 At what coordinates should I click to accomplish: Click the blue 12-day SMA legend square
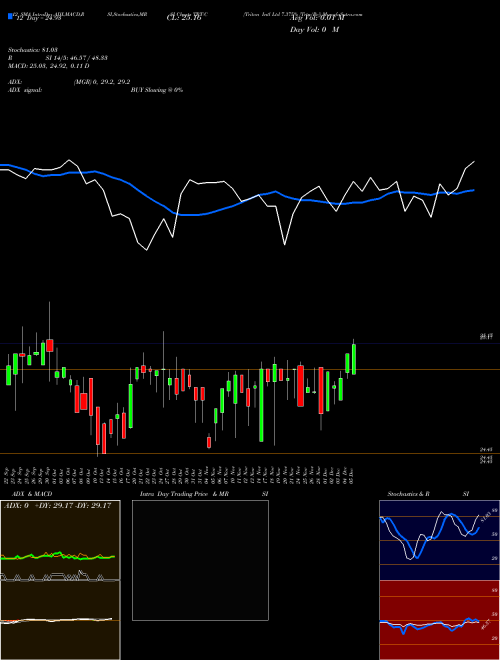click(10, 16)
